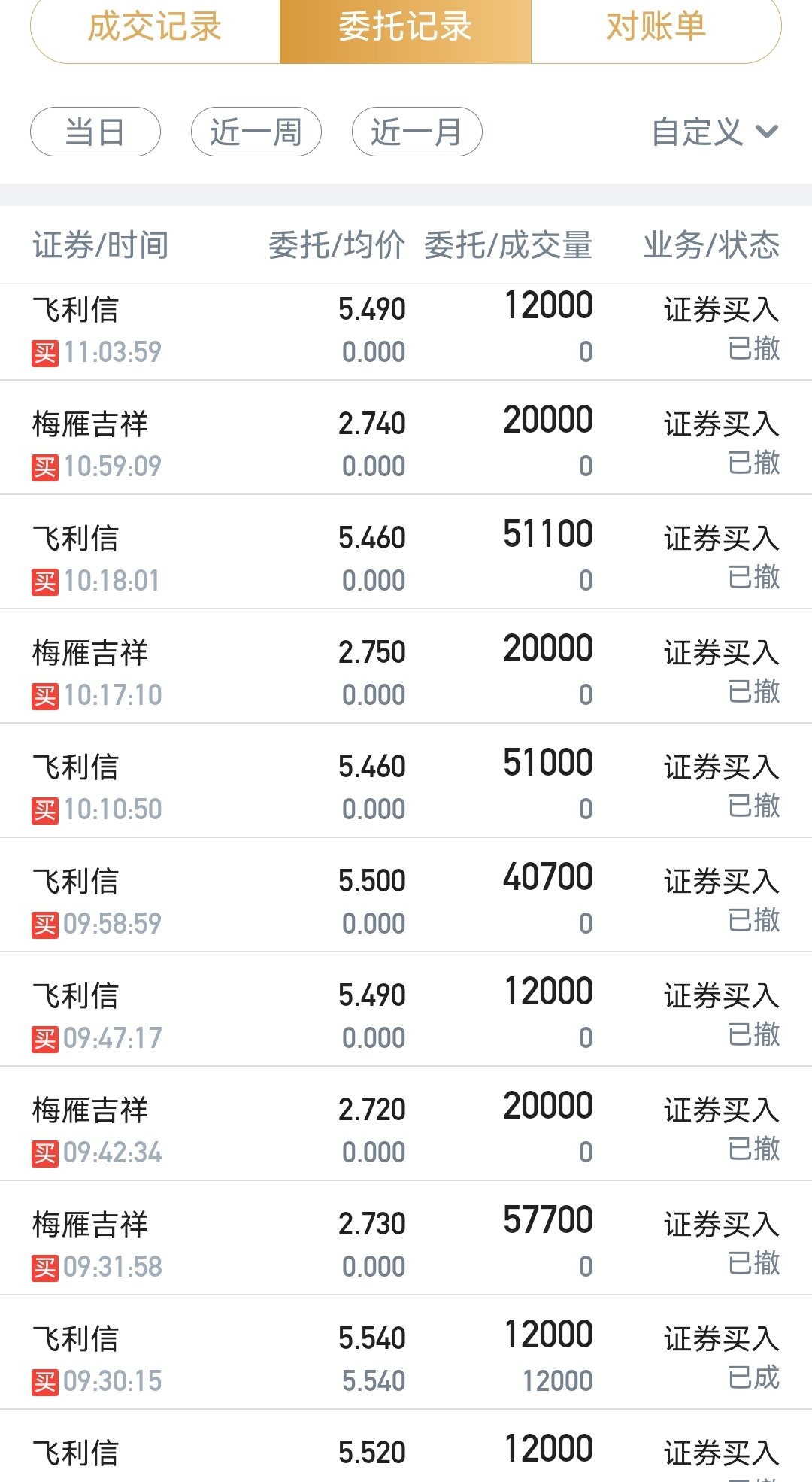Filter records by 当日
This screenshot has width=812, height=1482.
pyautogui.click(x=95, y=132)
